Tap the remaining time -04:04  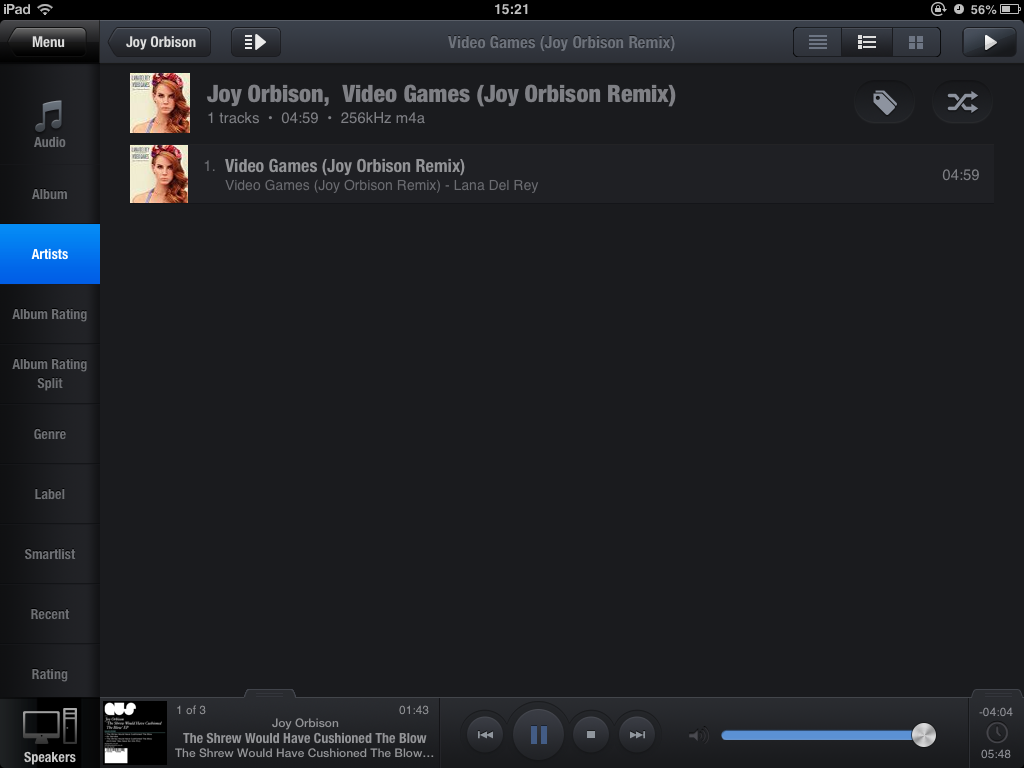[x=995, y=712]
